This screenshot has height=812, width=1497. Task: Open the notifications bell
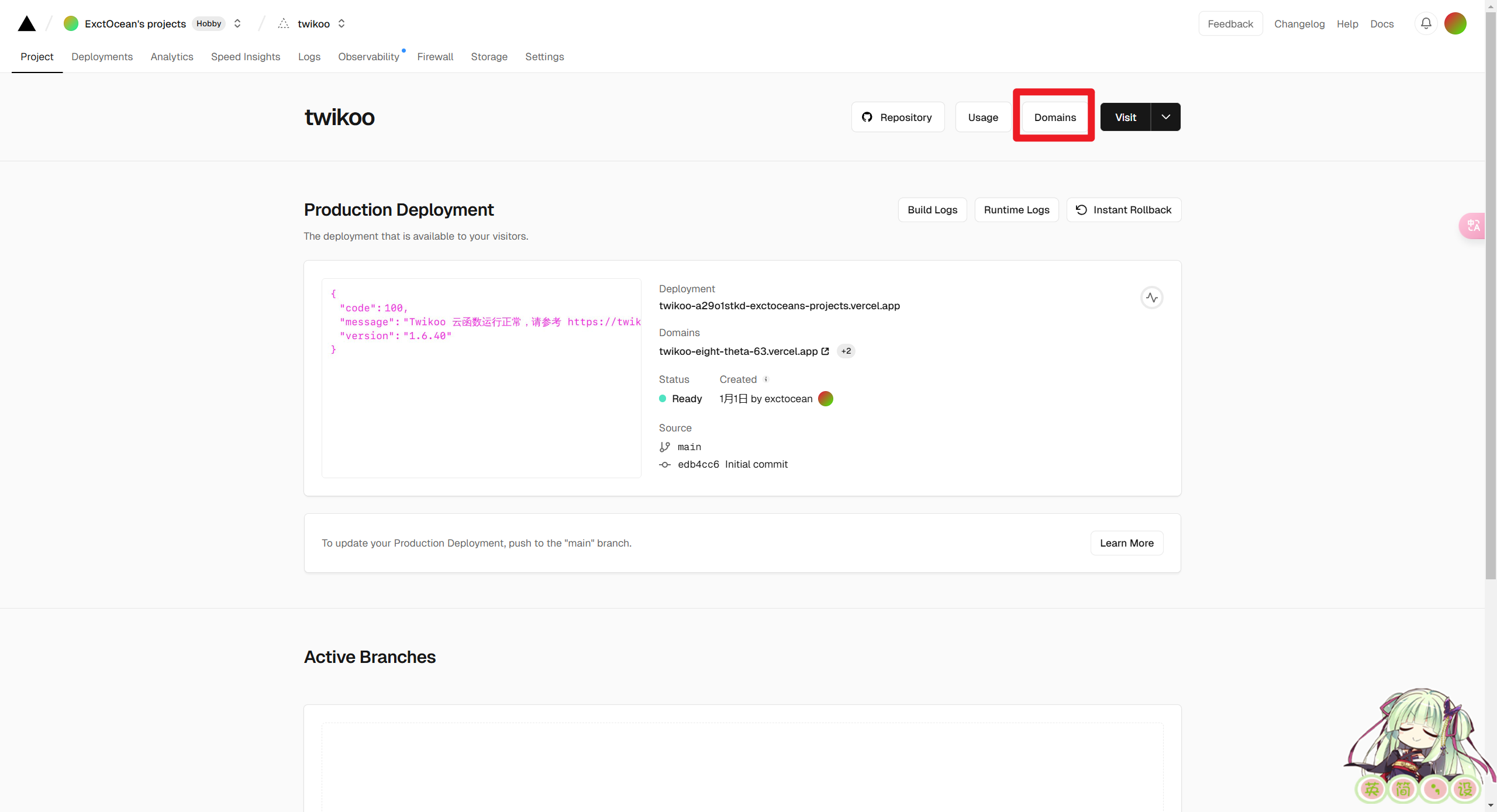tap(1426, 23)
